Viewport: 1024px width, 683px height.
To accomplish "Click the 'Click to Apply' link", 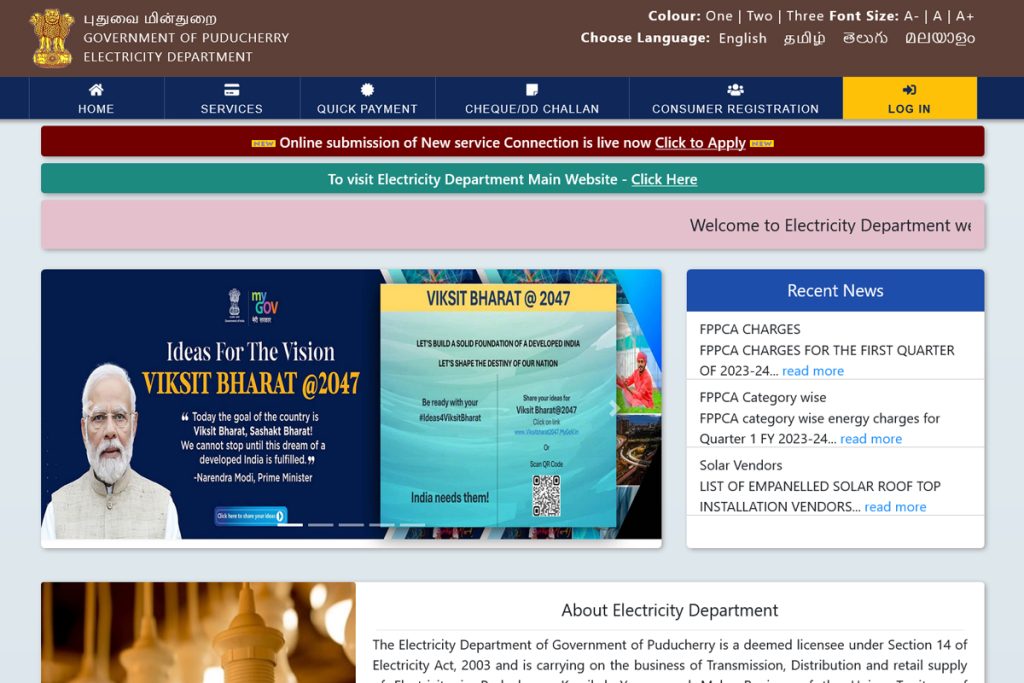I will [700, 143].
